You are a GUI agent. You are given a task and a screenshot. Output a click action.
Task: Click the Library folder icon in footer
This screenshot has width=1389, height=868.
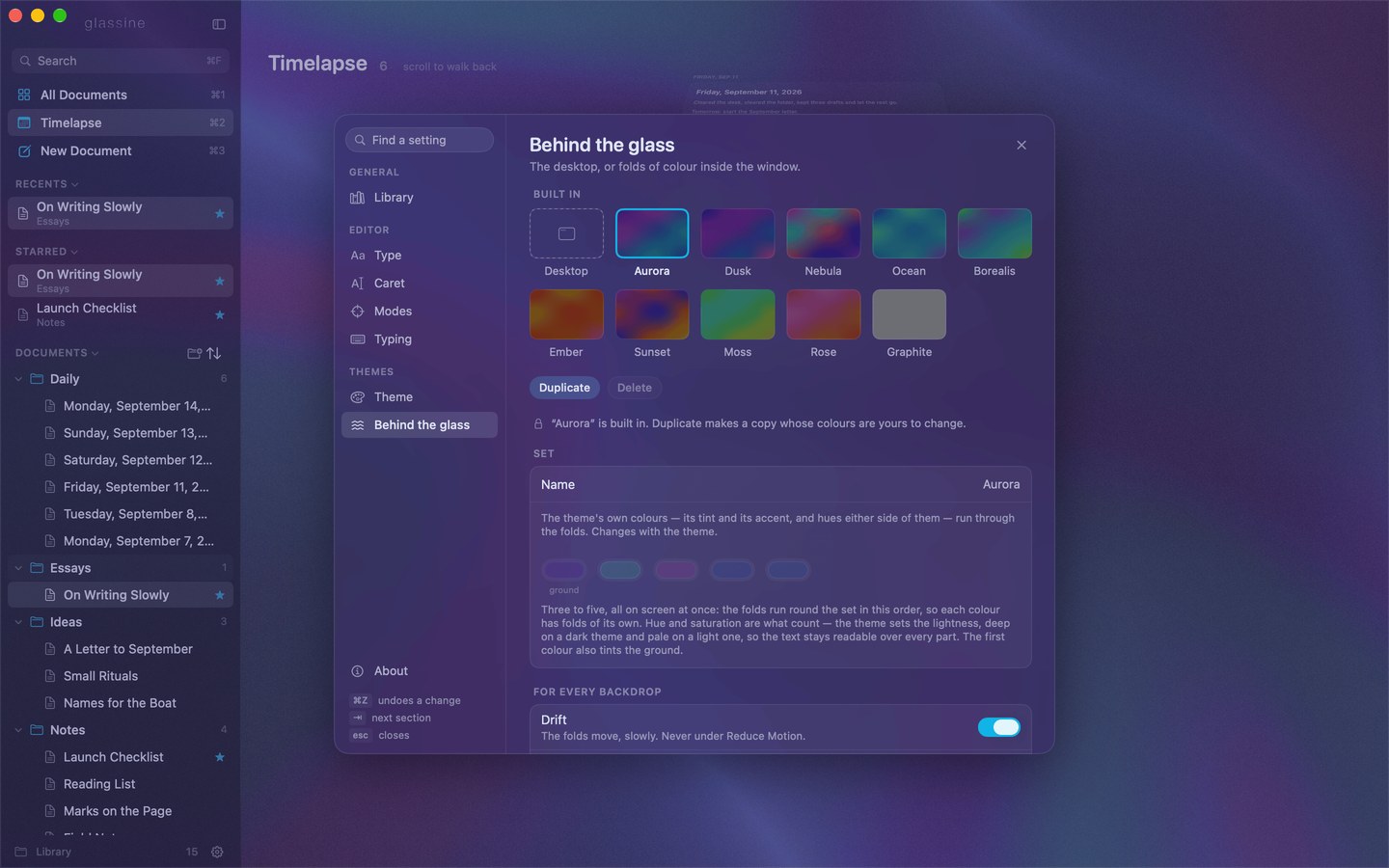pyautogui.click(x=21, y=852)
